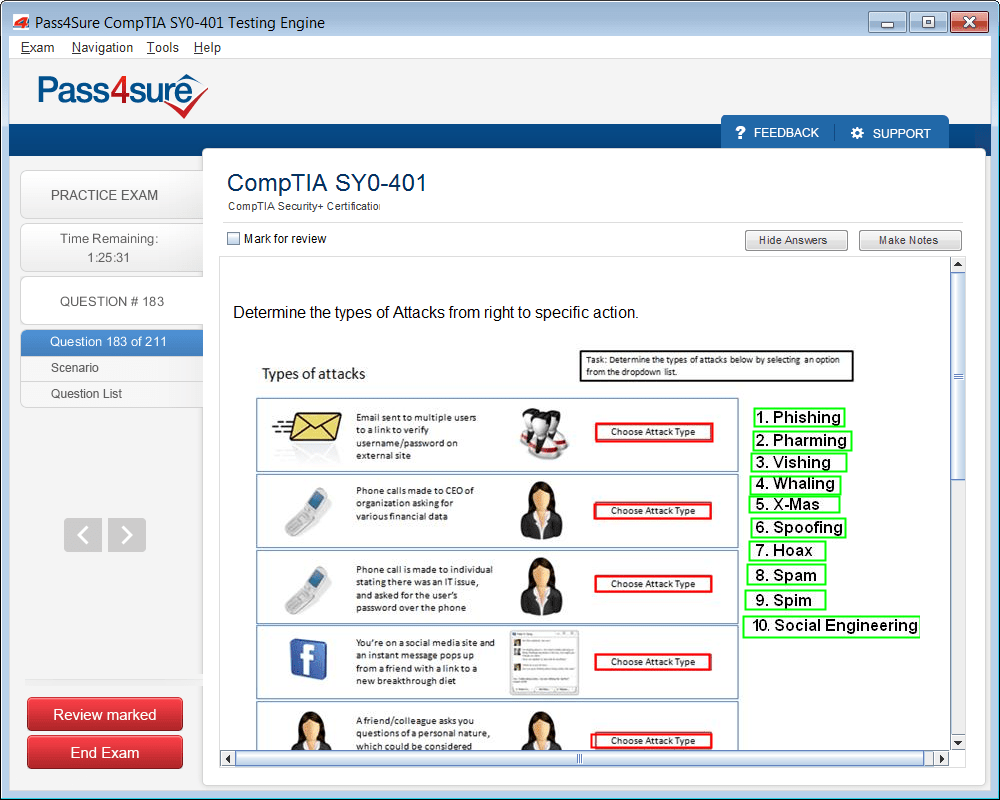This screenshot has height=800, width=1000.
Task: Click the Pass4sure logo
Action: click(x=122, y=95)
